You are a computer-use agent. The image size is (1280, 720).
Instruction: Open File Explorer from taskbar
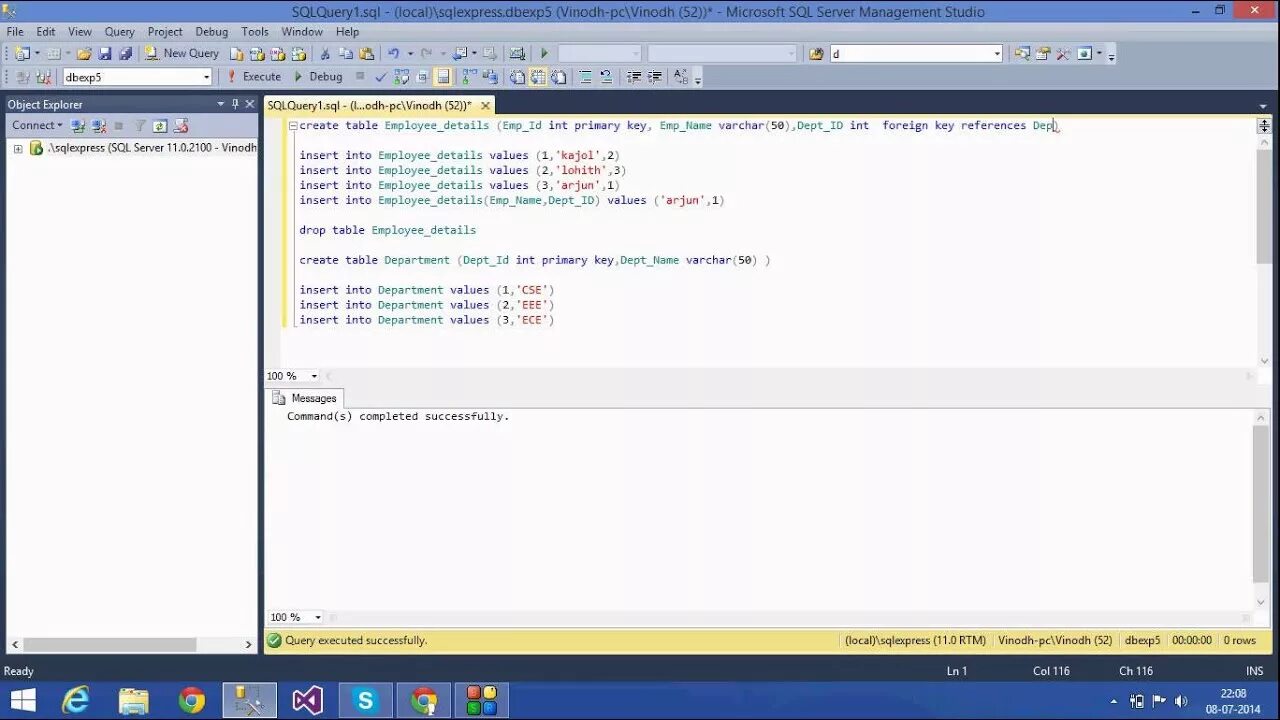tap(134, 700)
